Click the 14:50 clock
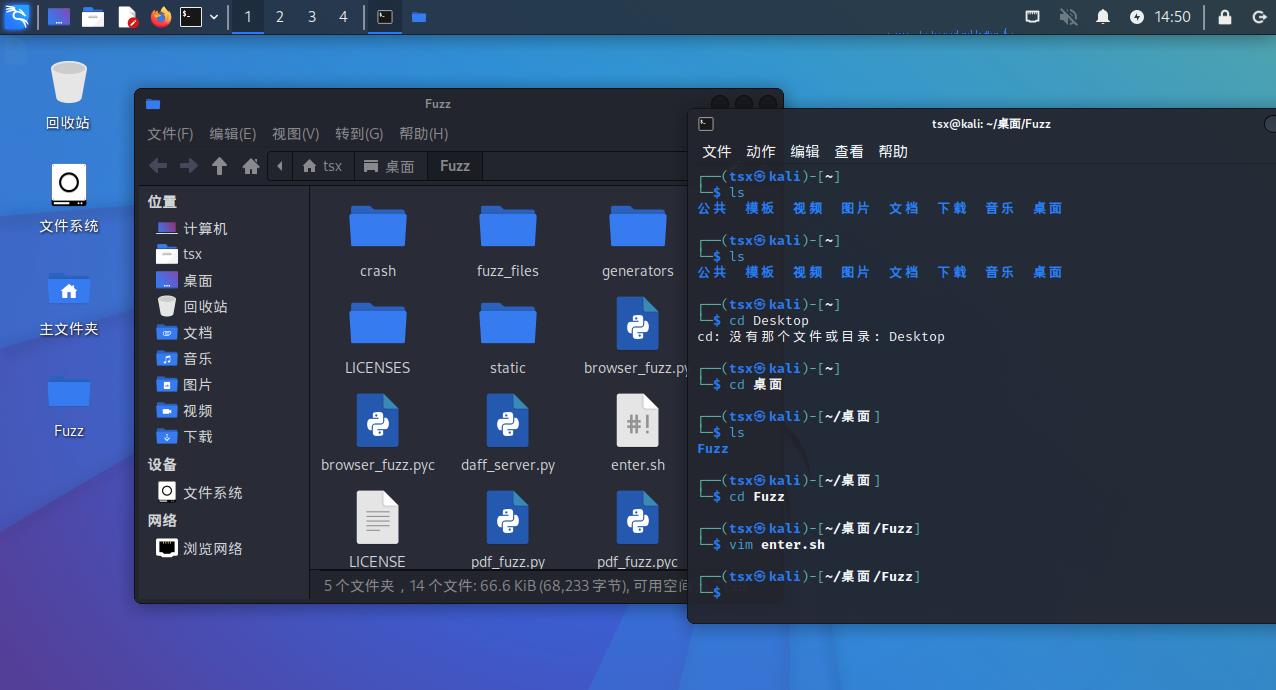Image resolution: width=1276 pixels, height=690 pixels. [1173, 17]
